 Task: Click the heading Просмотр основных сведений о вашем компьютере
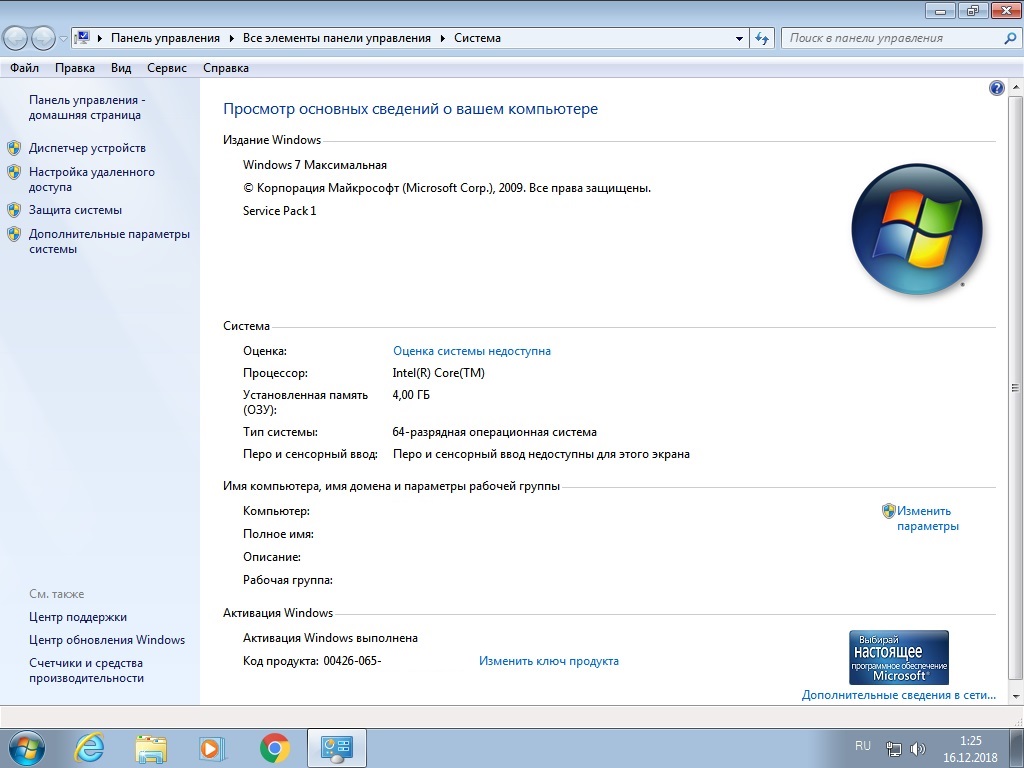tap(411, 109)
